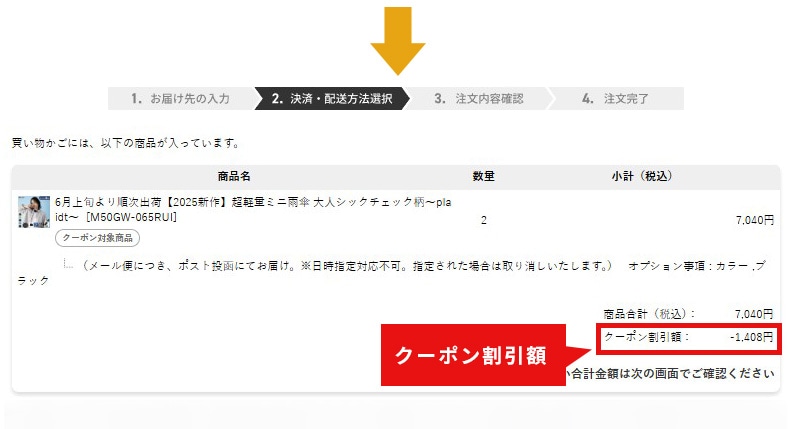
Task: Click the red クーポン割引額 callout label
Action: point(473,355)
